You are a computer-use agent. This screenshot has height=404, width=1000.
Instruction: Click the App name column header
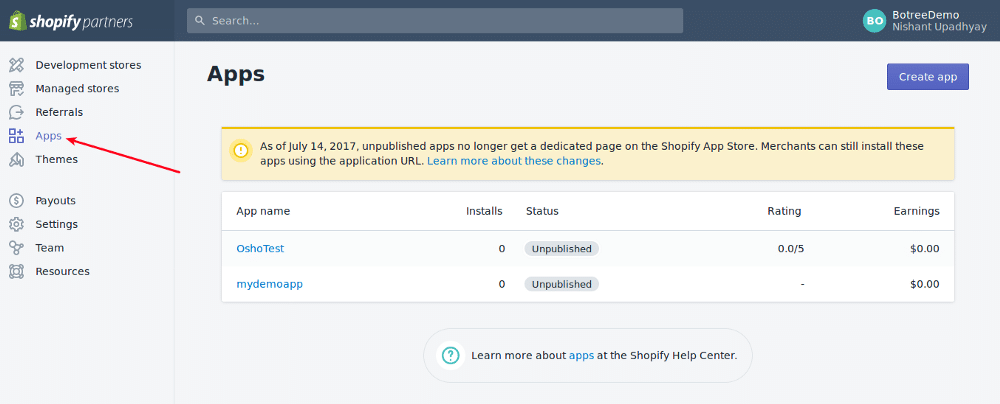point(263,211)
